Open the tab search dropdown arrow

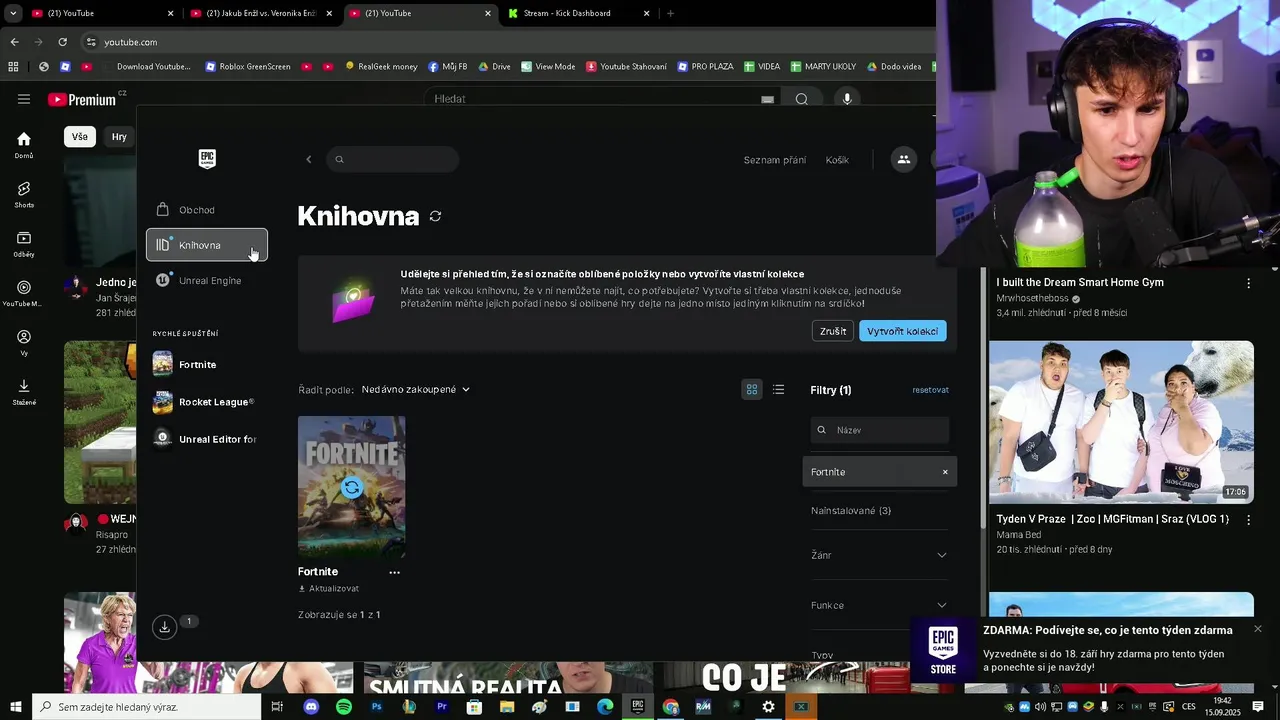(13, 13)
